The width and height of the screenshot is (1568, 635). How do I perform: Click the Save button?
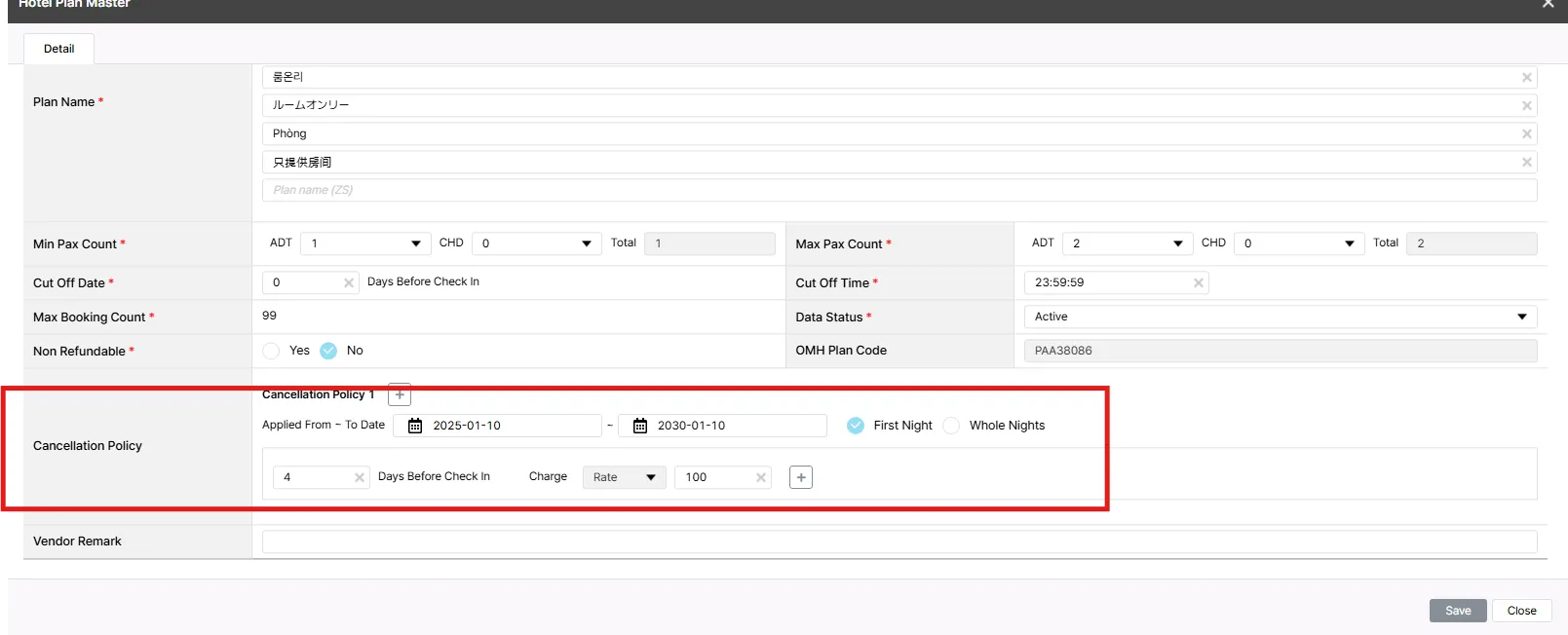[x=1457, y=611]
